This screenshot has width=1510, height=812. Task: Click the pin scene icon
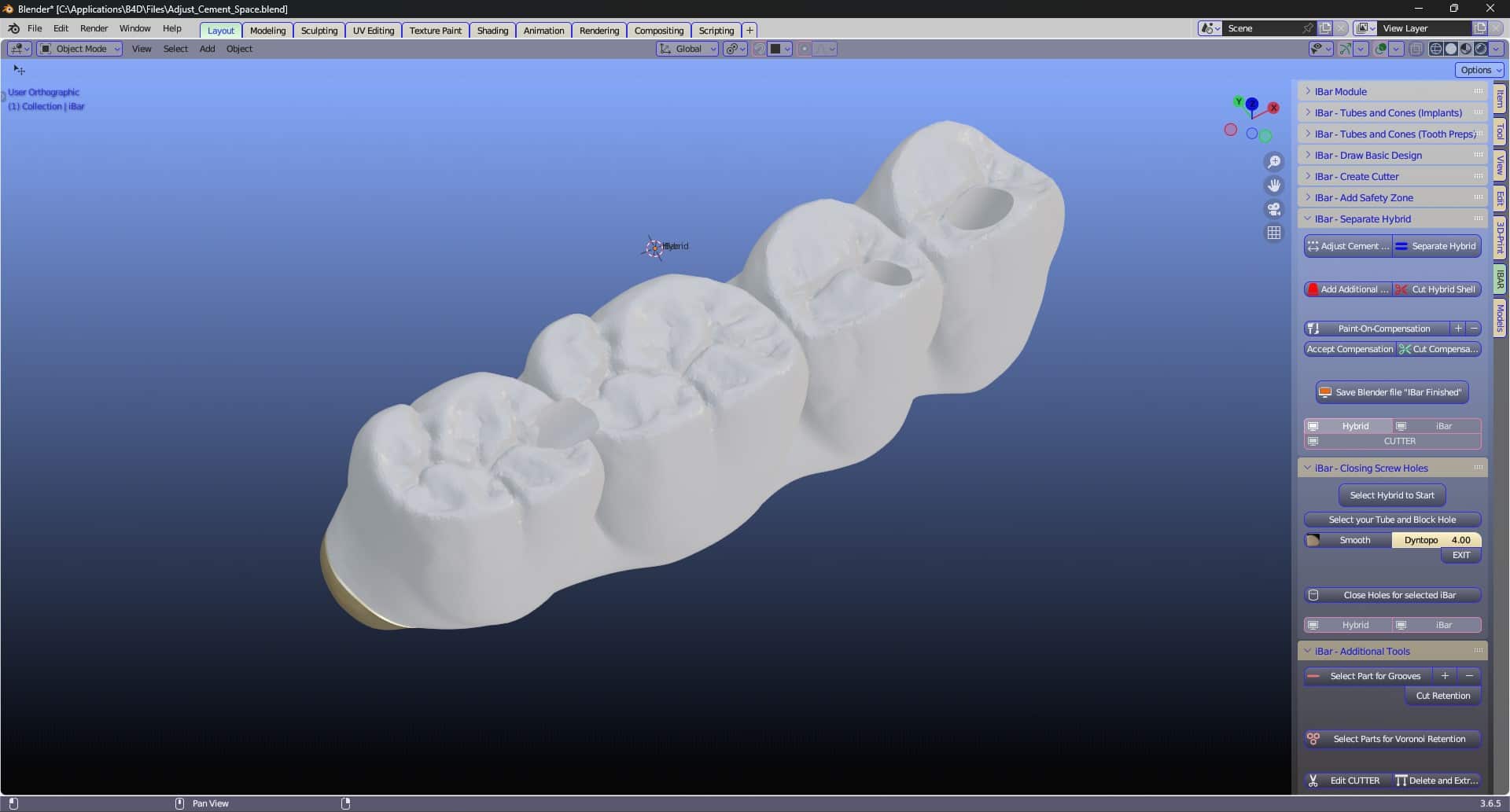1308,28
